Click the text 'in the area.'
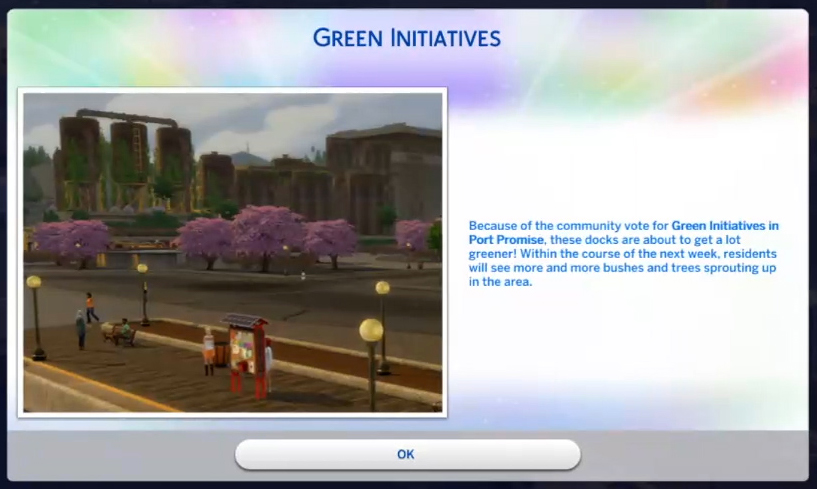The image size is (817, 489). 500,282
